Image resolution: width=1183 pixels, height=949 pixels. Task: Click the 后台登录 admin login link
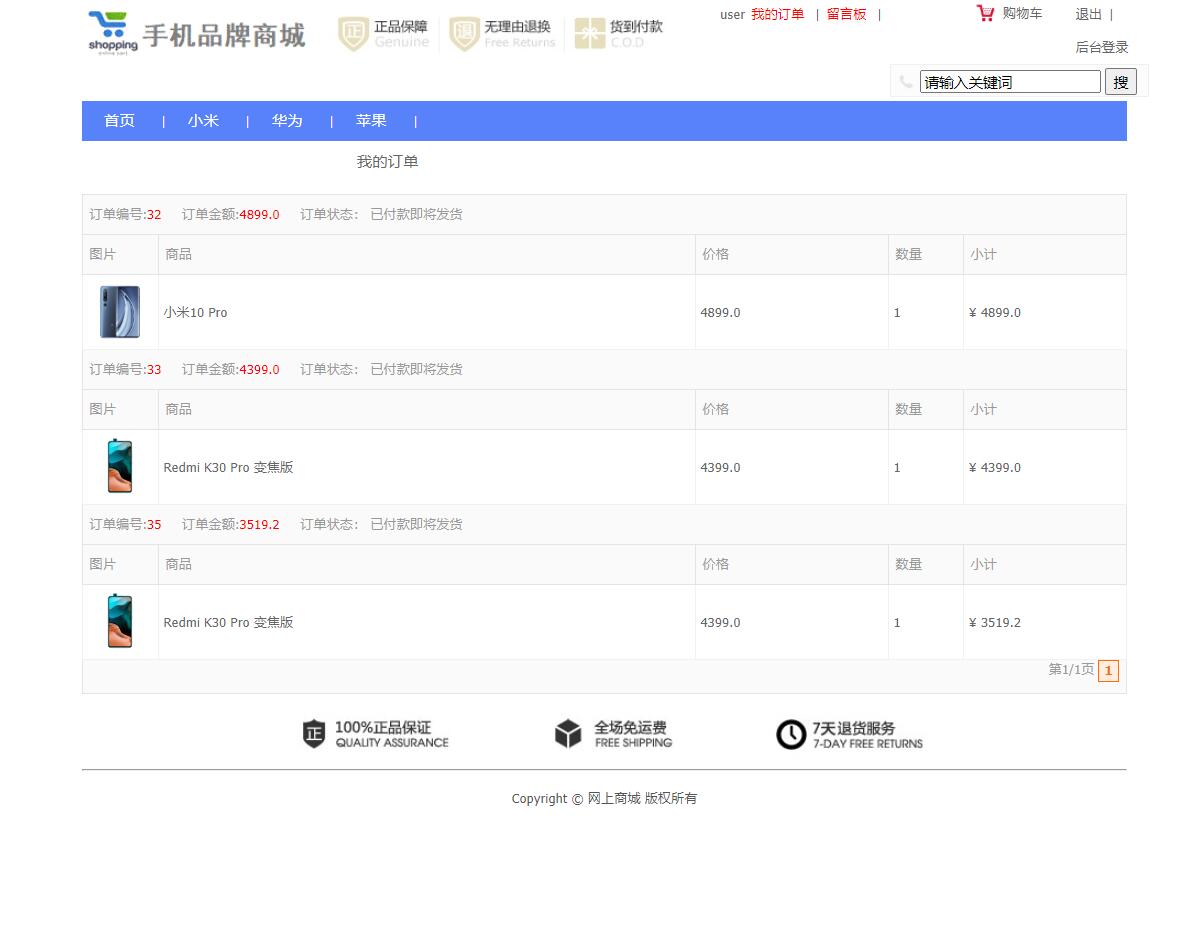pos(1102,46)
